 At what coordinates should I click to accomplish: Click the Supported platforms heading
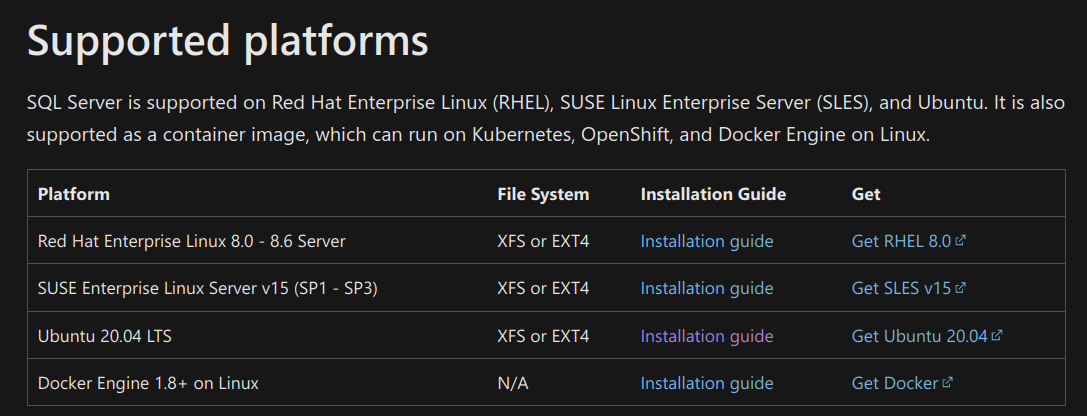click(227, 40)
